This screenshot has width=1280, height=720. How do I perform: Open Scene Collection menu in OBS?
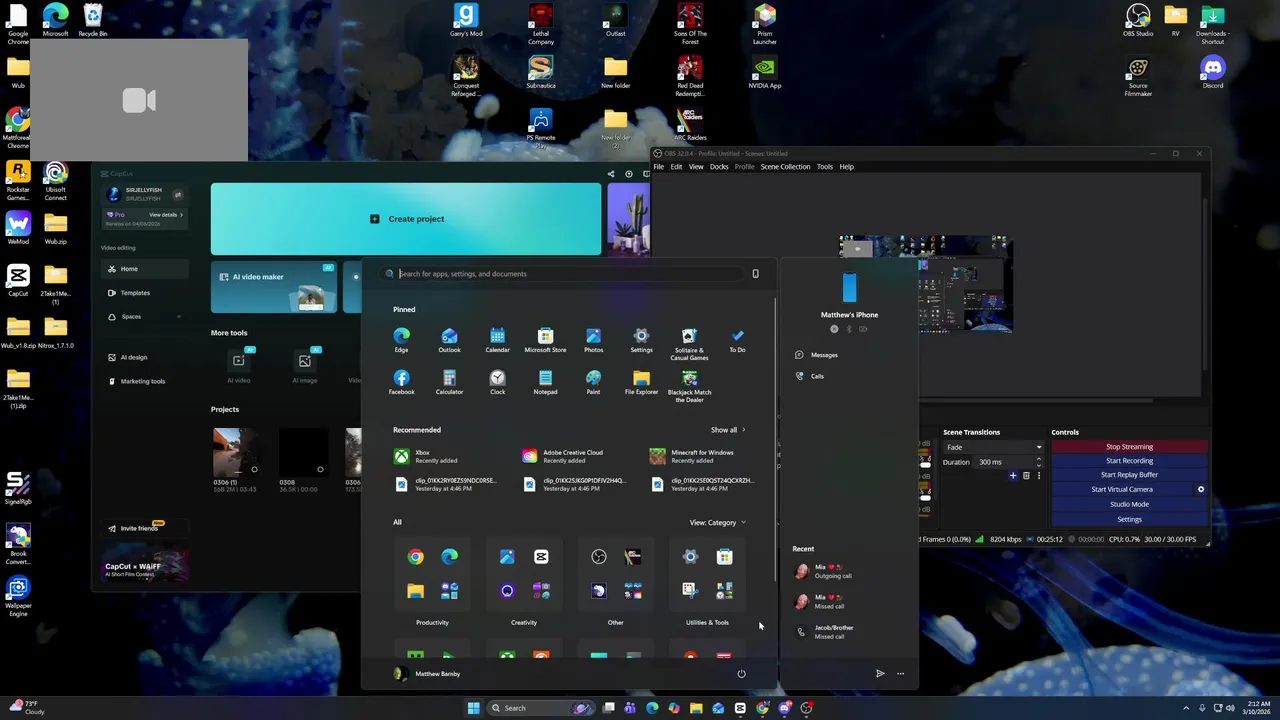[785, 167]
